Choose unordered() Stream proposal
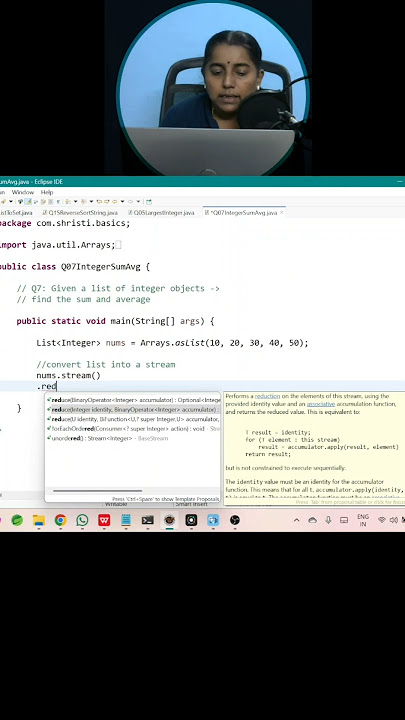This screenshot has width=405, height=720. coord(133,439)
